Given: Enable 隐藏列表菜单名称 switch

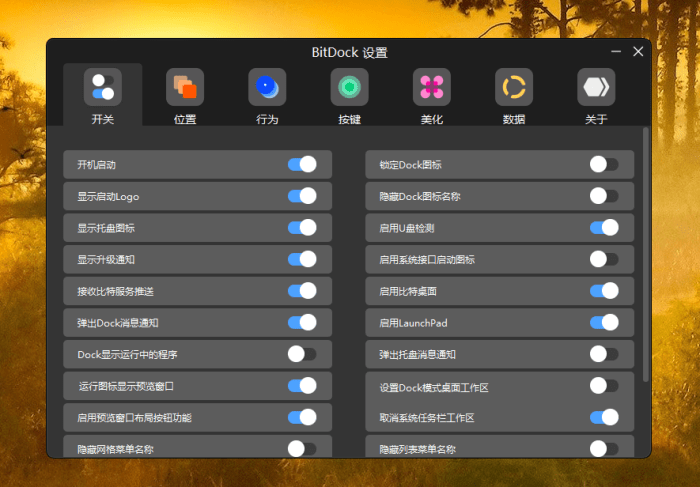Looking at the screenshot, I should click(604, 449).
